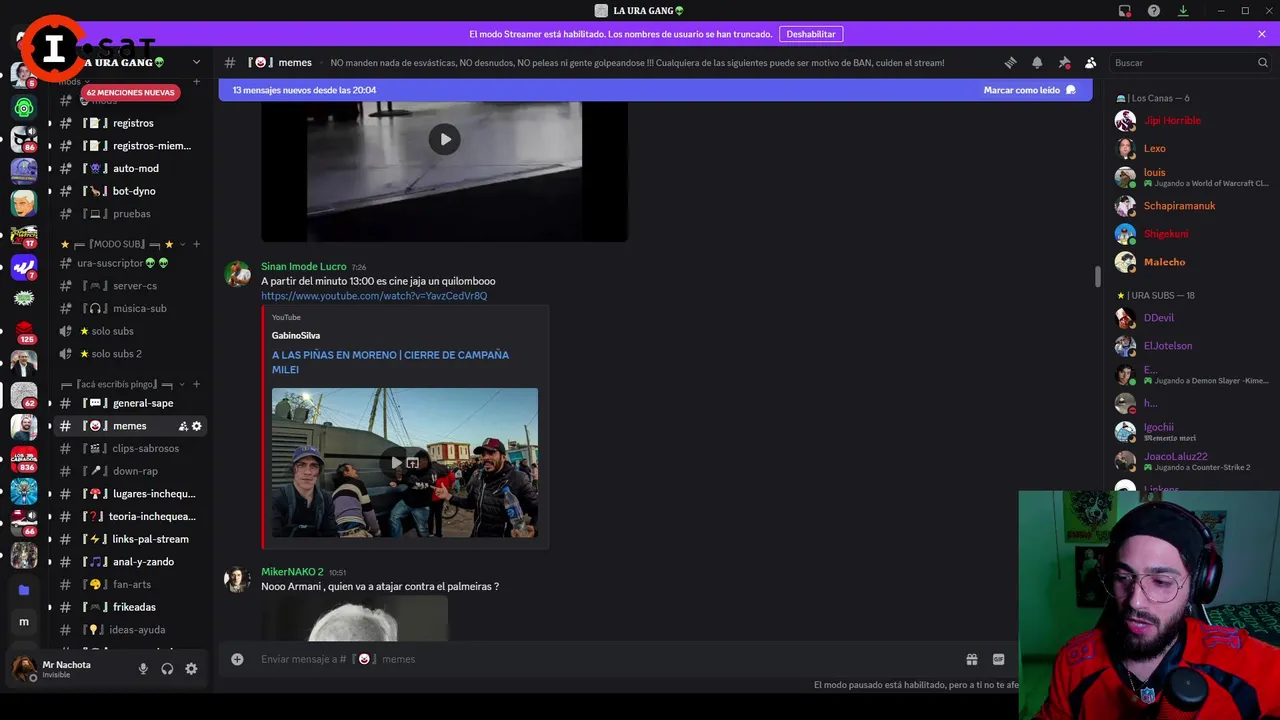
Task: Open the ideas-ayuda channel
Action: pos(130,630)
